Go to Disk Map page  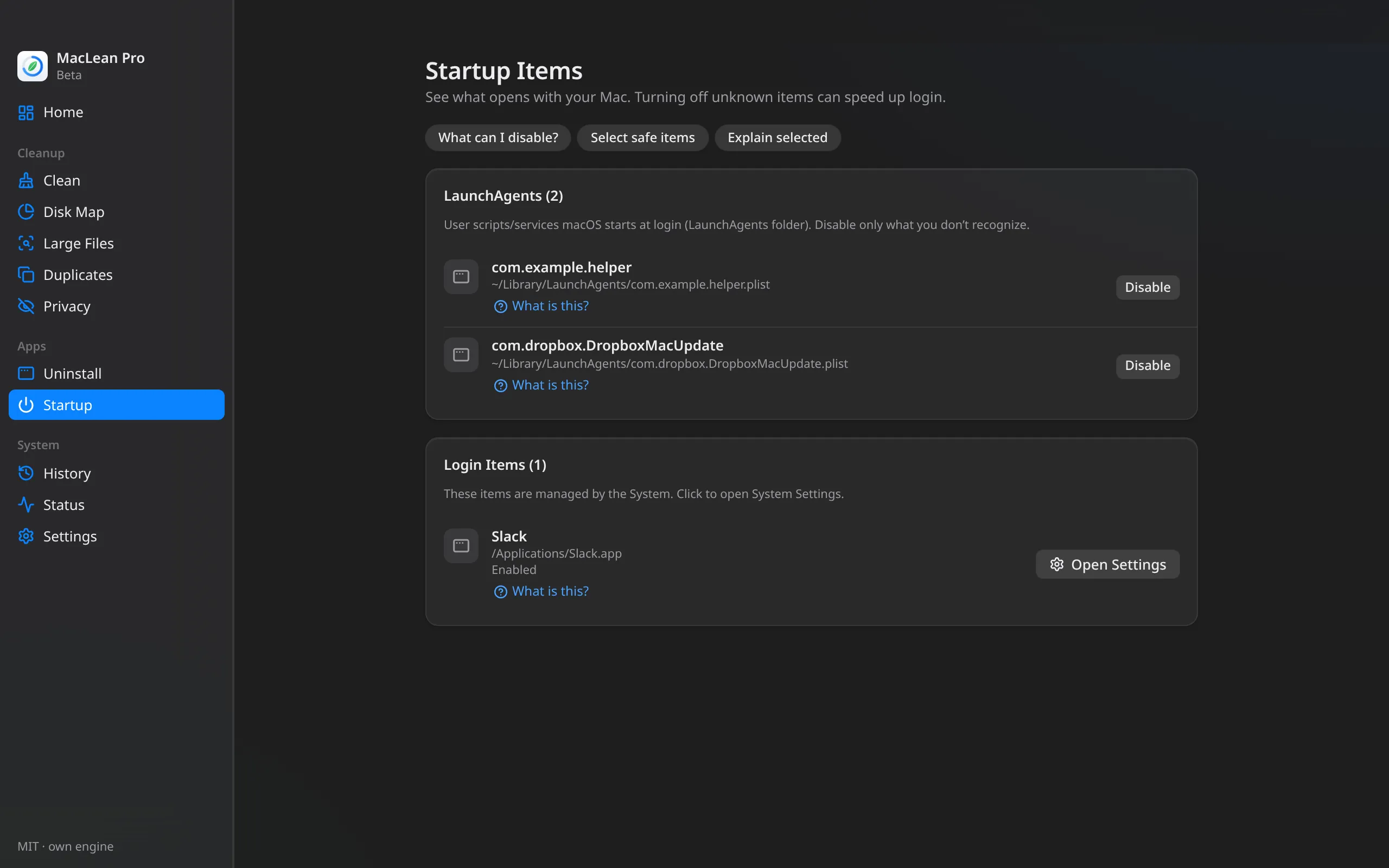(74, 212)
